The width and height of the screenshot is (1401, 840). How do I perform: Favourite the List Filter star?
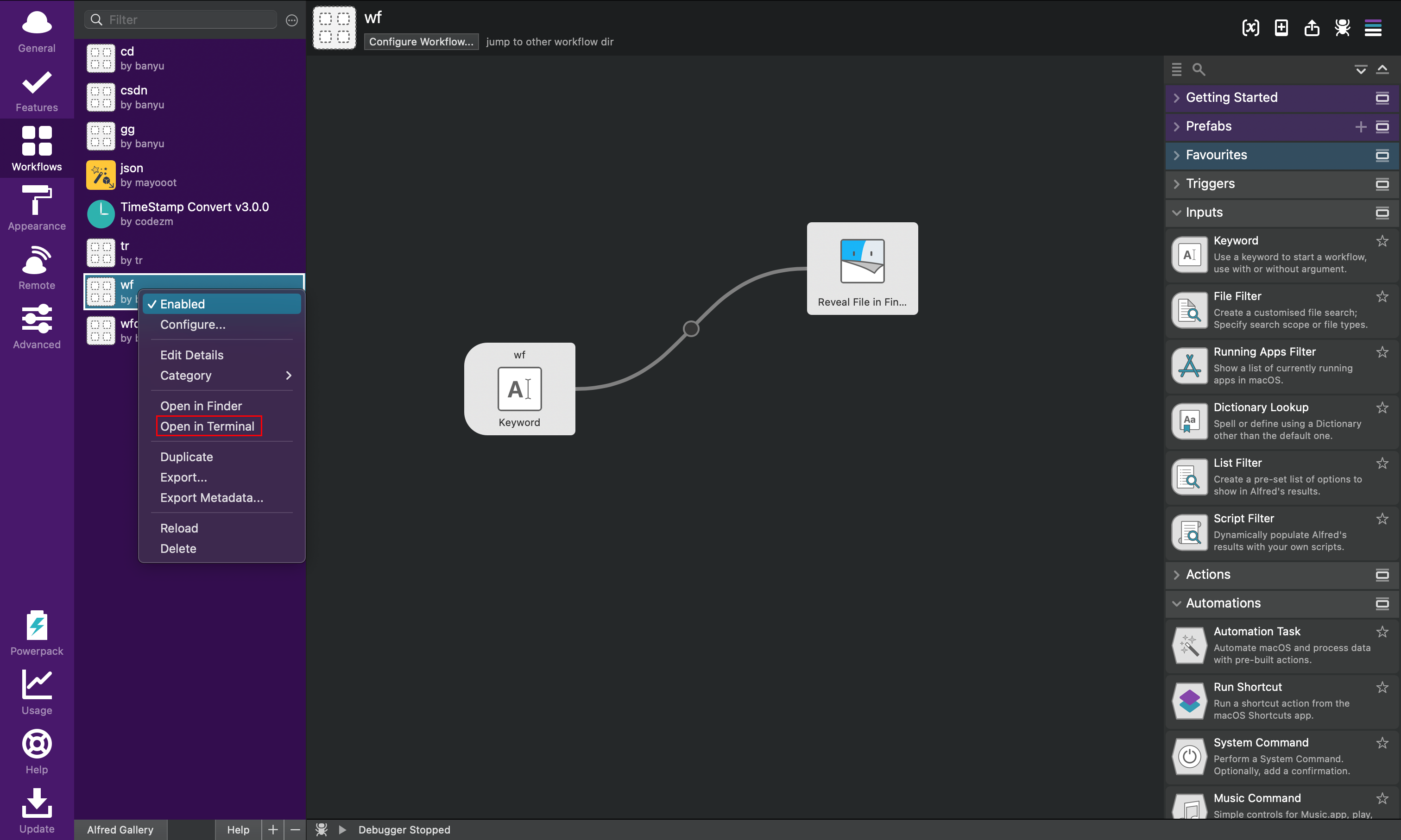pyautogui.click(x=1382, y=463)
